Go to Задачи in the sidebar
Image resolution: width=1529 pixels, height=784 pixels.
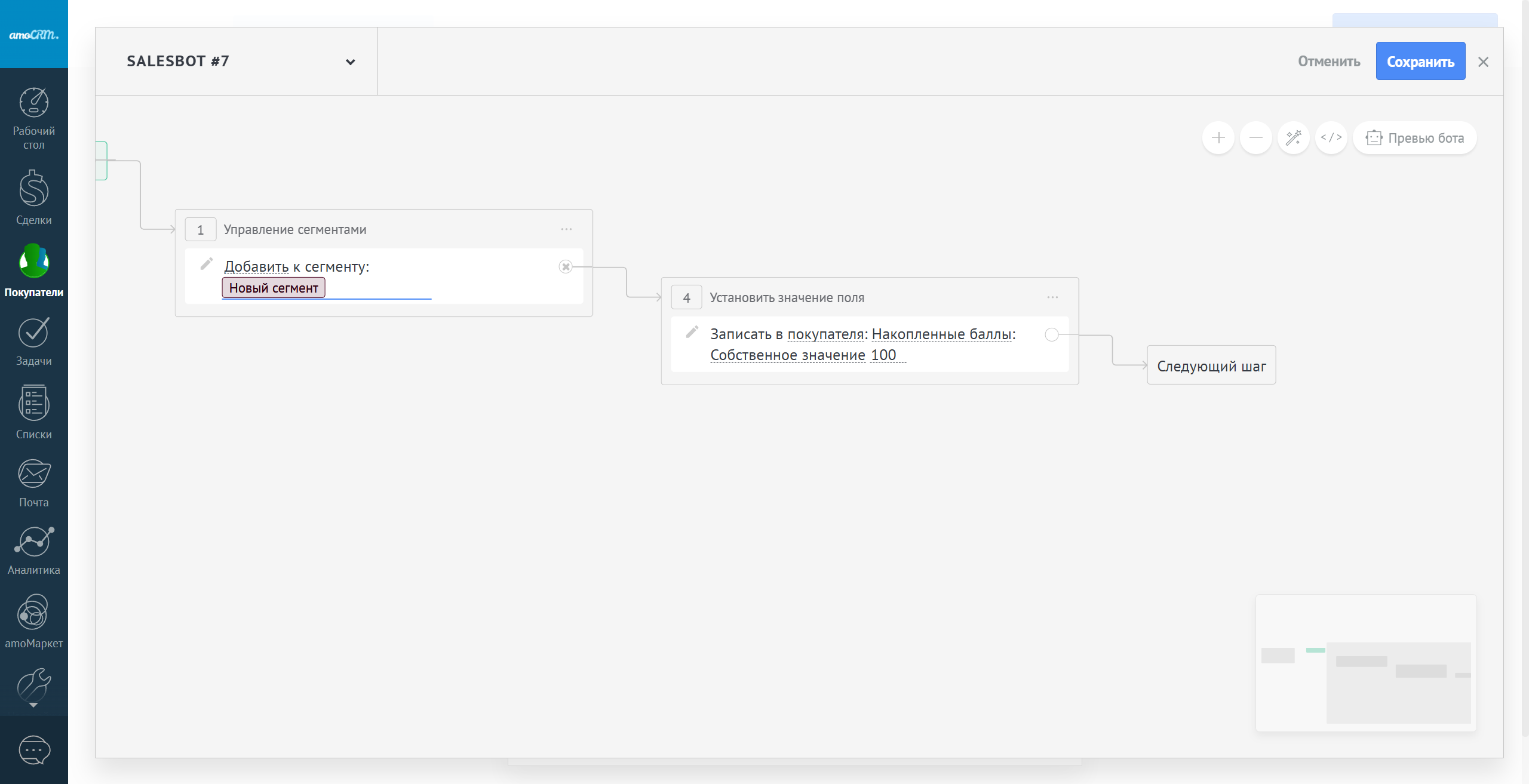(33, 342)
